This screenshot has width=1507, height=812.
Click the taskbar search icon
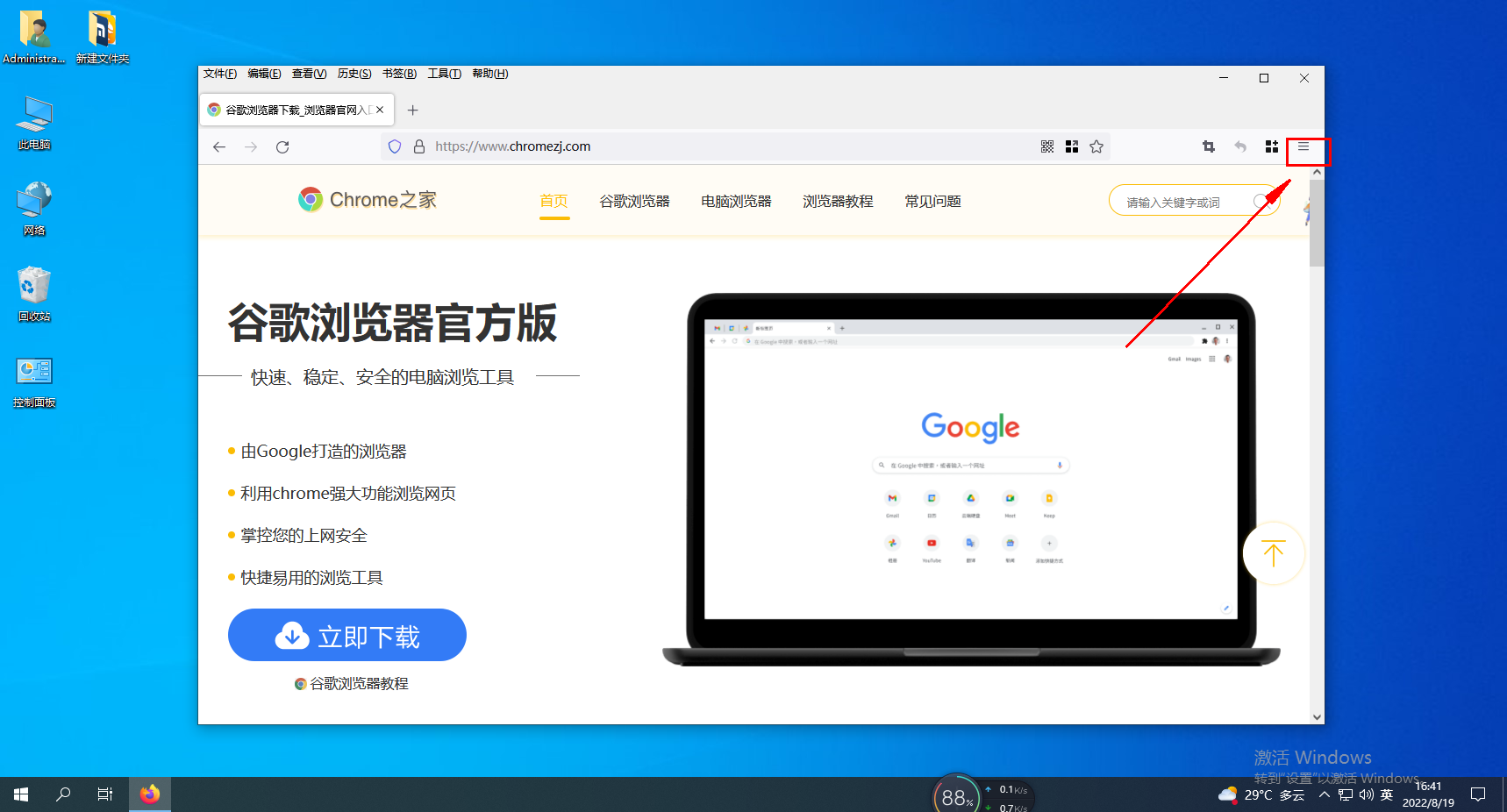(x=63, y=794)
